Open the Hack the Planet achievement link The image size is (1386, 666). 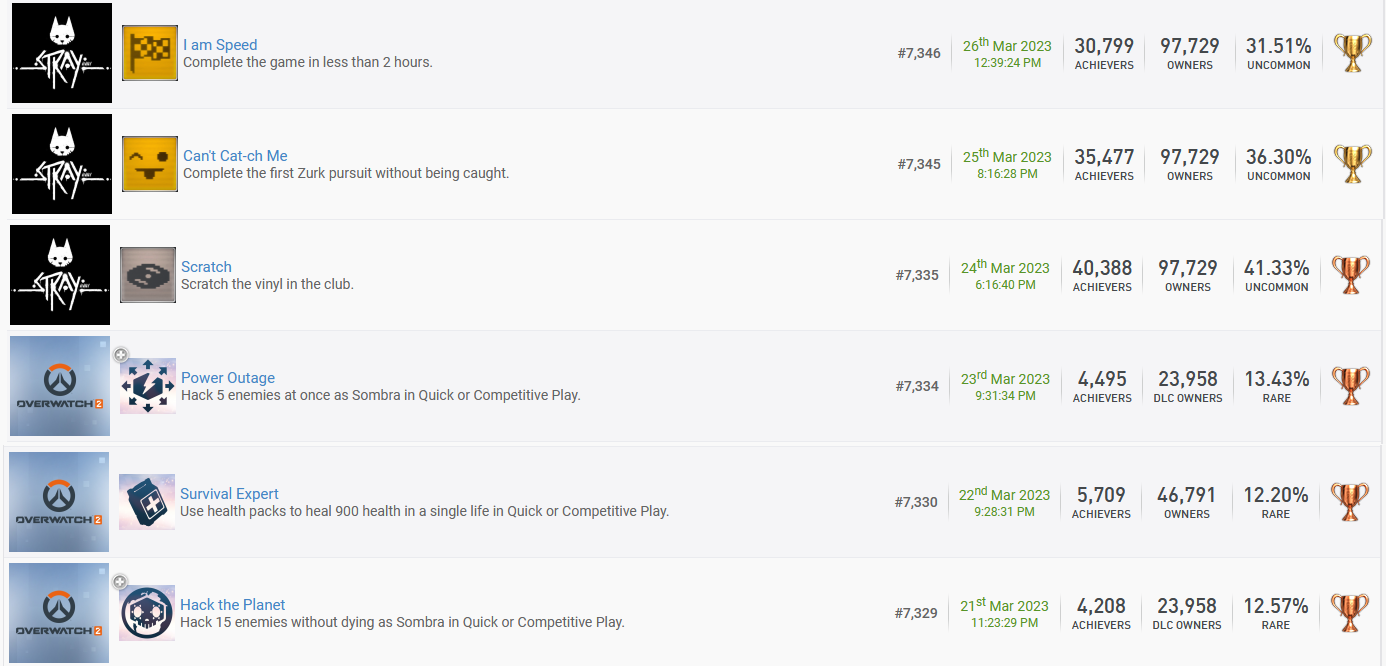232,605
